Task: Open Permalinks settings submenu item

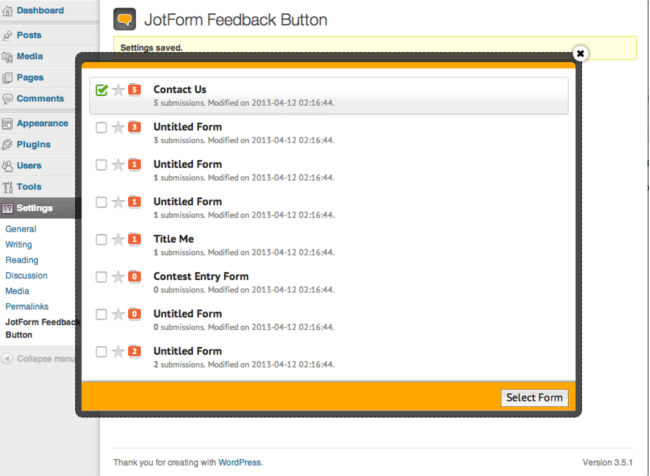Action: click(x=27, y=306)
